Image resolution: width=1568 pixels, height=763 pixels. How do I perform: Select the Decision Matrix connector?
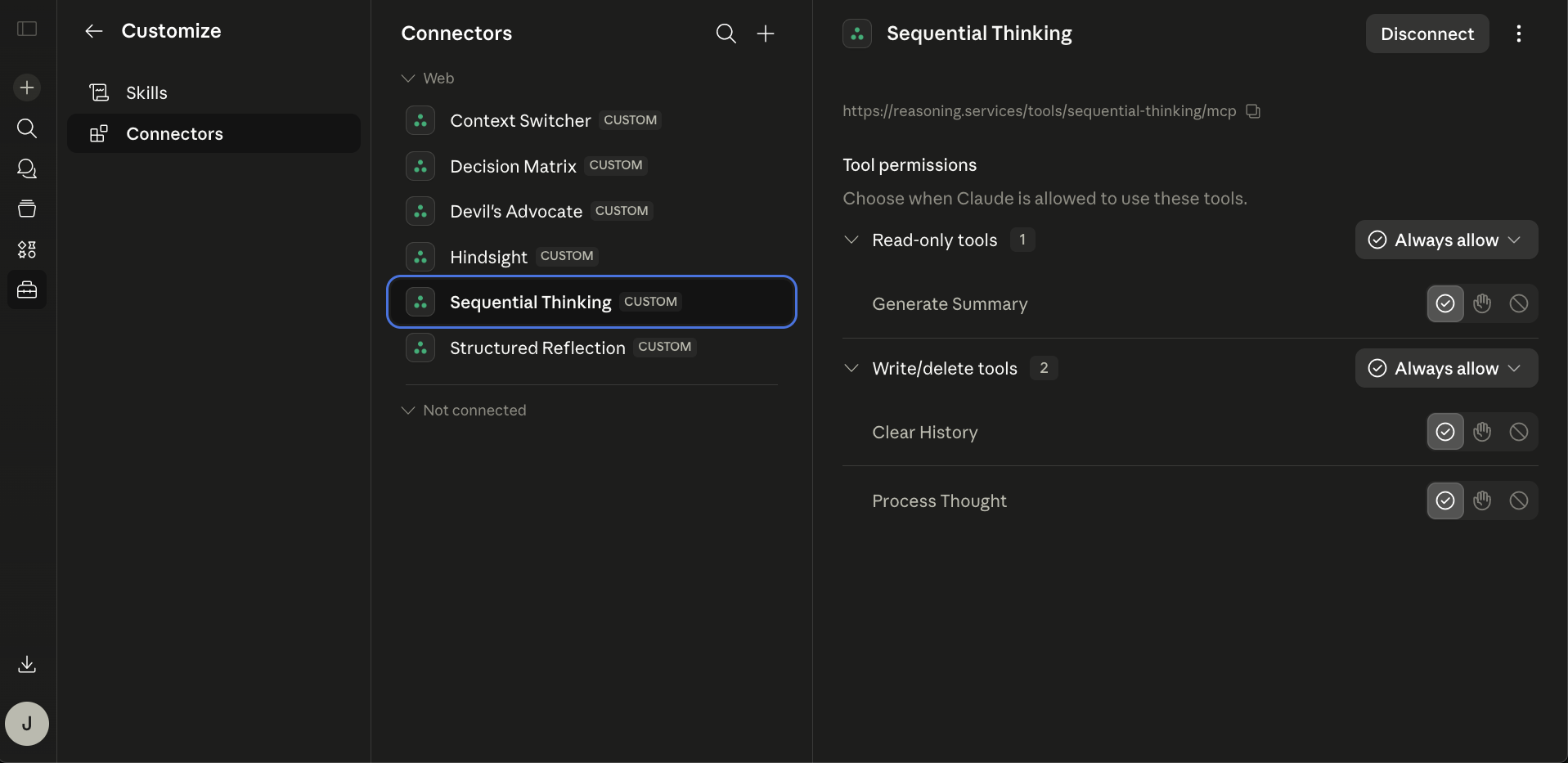(x=591, y=166)
